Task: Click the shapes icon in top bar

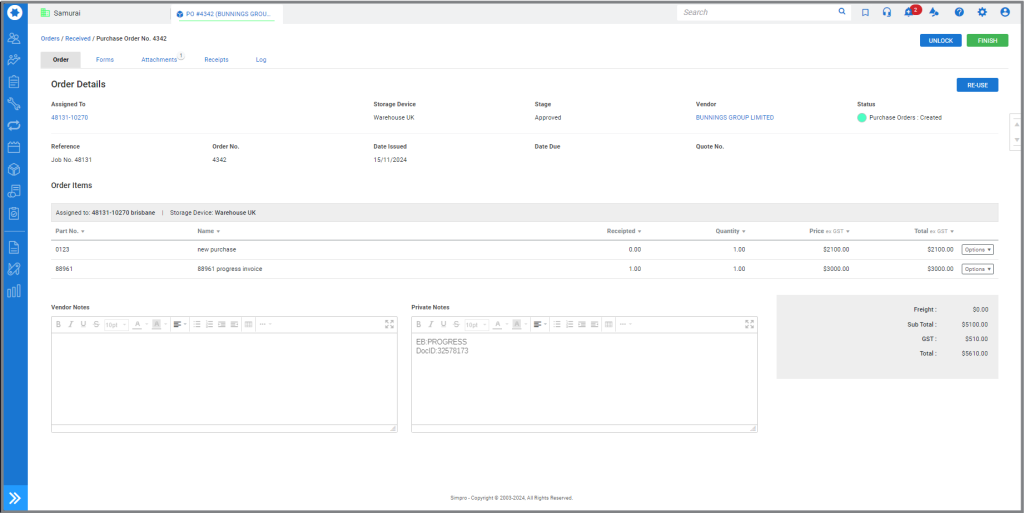Action: tap(934, 12)
